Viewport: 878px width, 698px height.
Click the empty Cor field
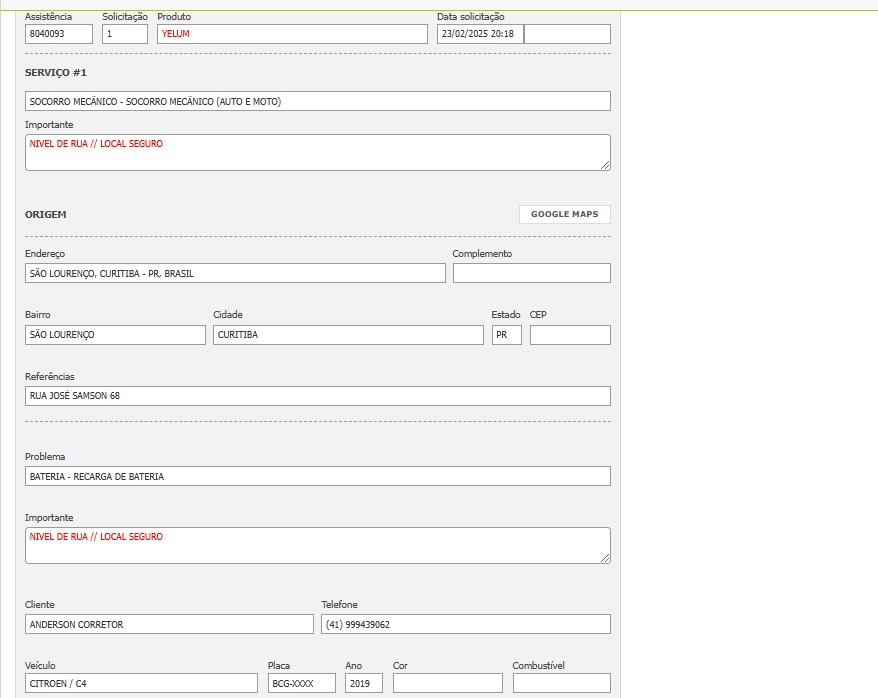(x=448, y=683)
